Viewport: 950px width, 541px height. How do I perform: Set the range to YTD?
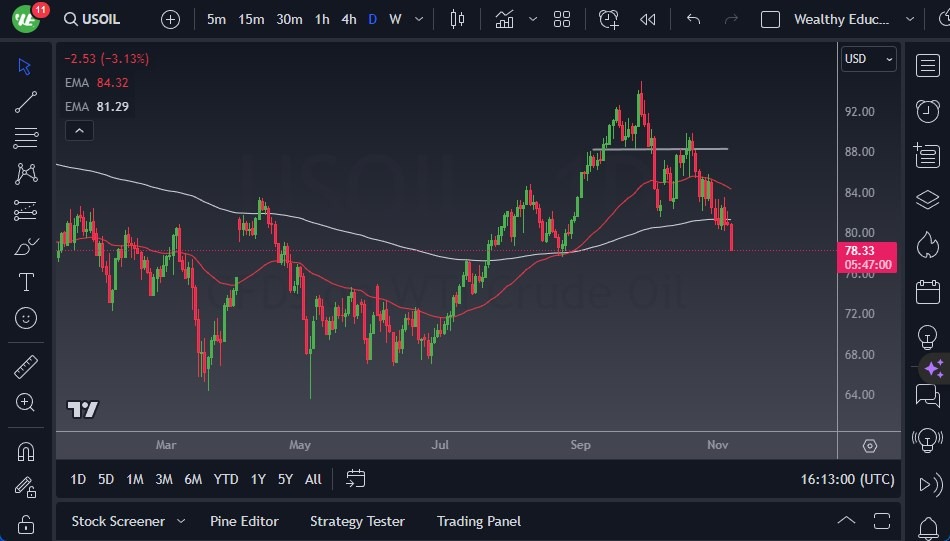click(226, 479)
